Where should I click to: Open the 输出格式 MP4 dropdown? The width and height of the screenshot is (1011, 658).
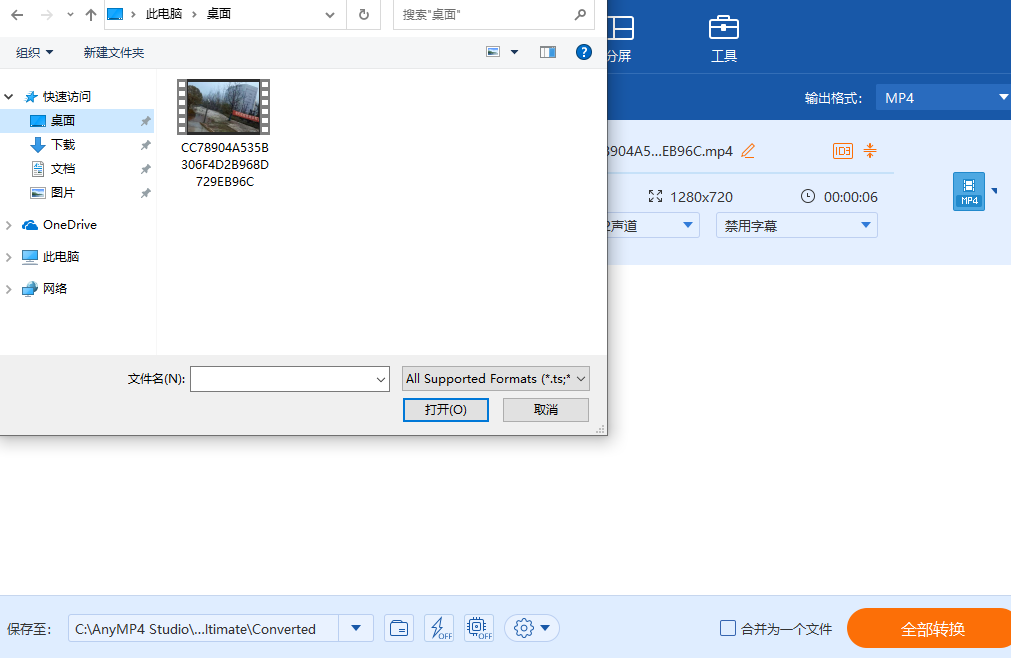(943, 96)
